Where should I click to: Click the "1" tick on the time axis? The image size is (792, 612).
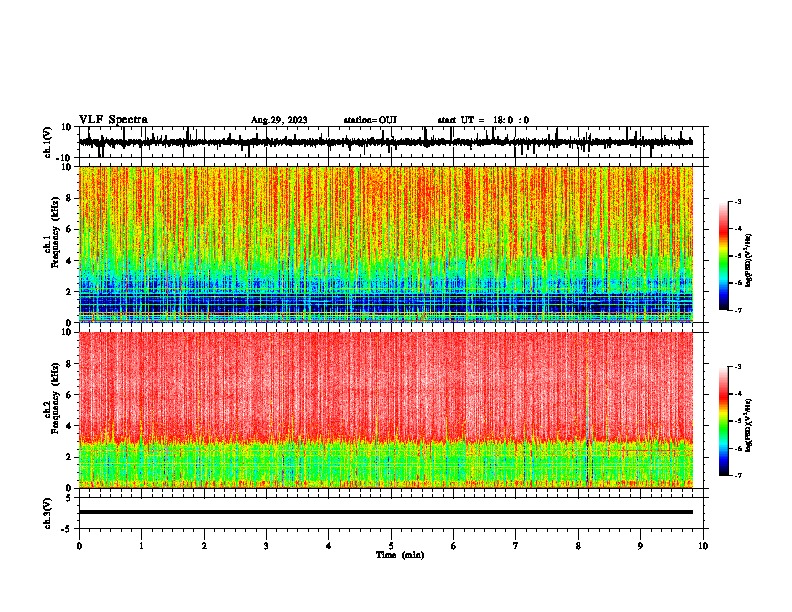pos(141,546)
